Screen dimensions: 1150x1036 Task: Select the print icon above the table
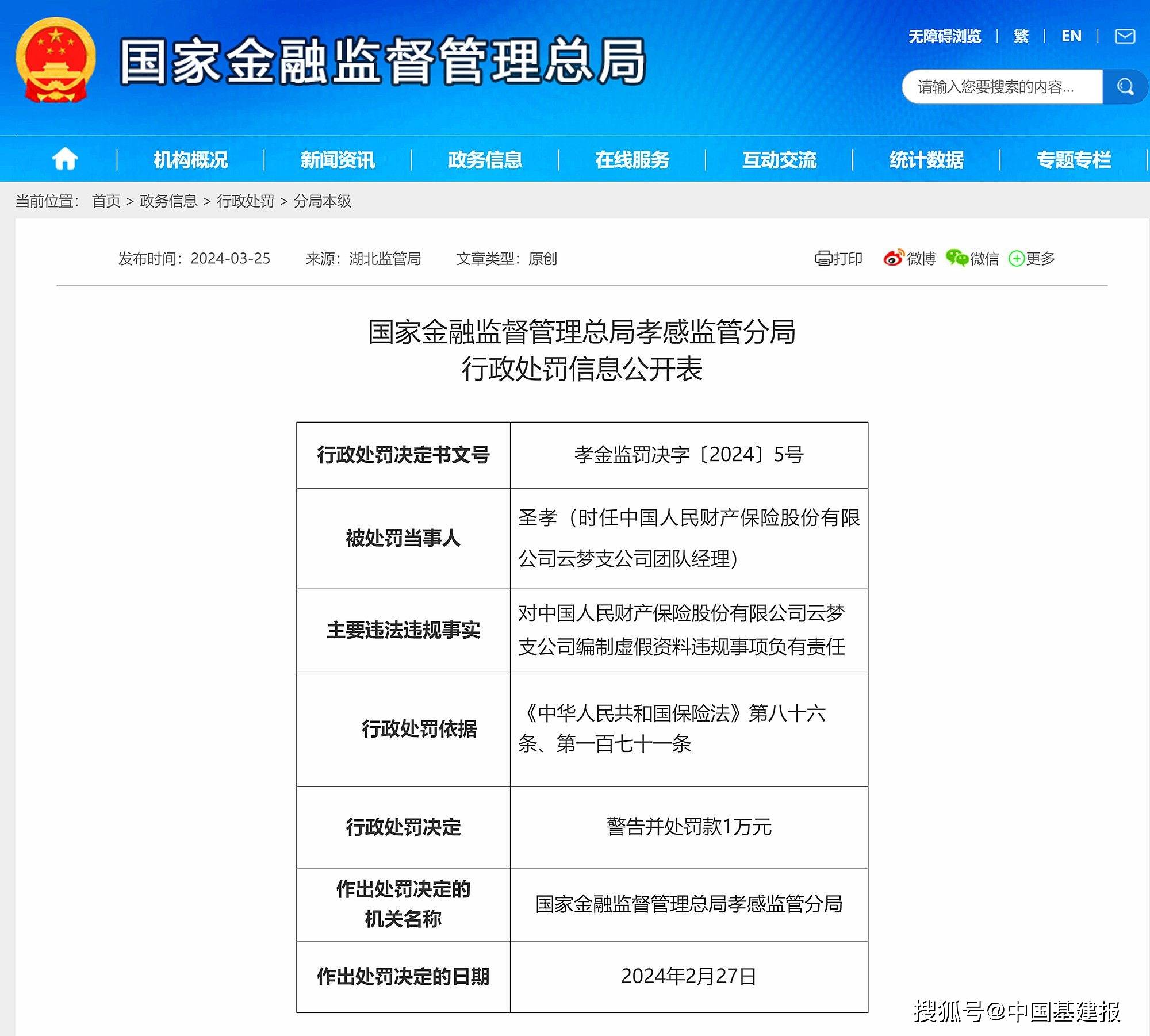tap(825, 259)
